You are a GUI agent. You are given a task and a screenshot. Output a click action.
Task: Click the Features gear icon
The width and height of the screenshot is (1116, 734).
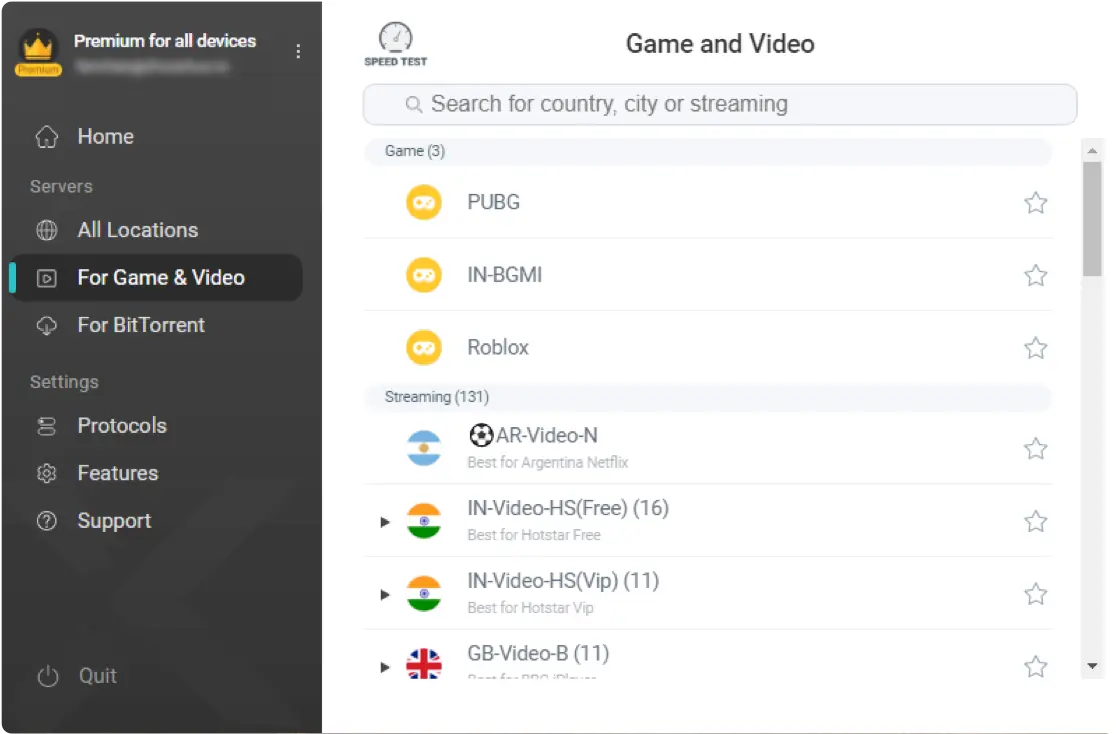pyautogui.click(x=47, y=473)
